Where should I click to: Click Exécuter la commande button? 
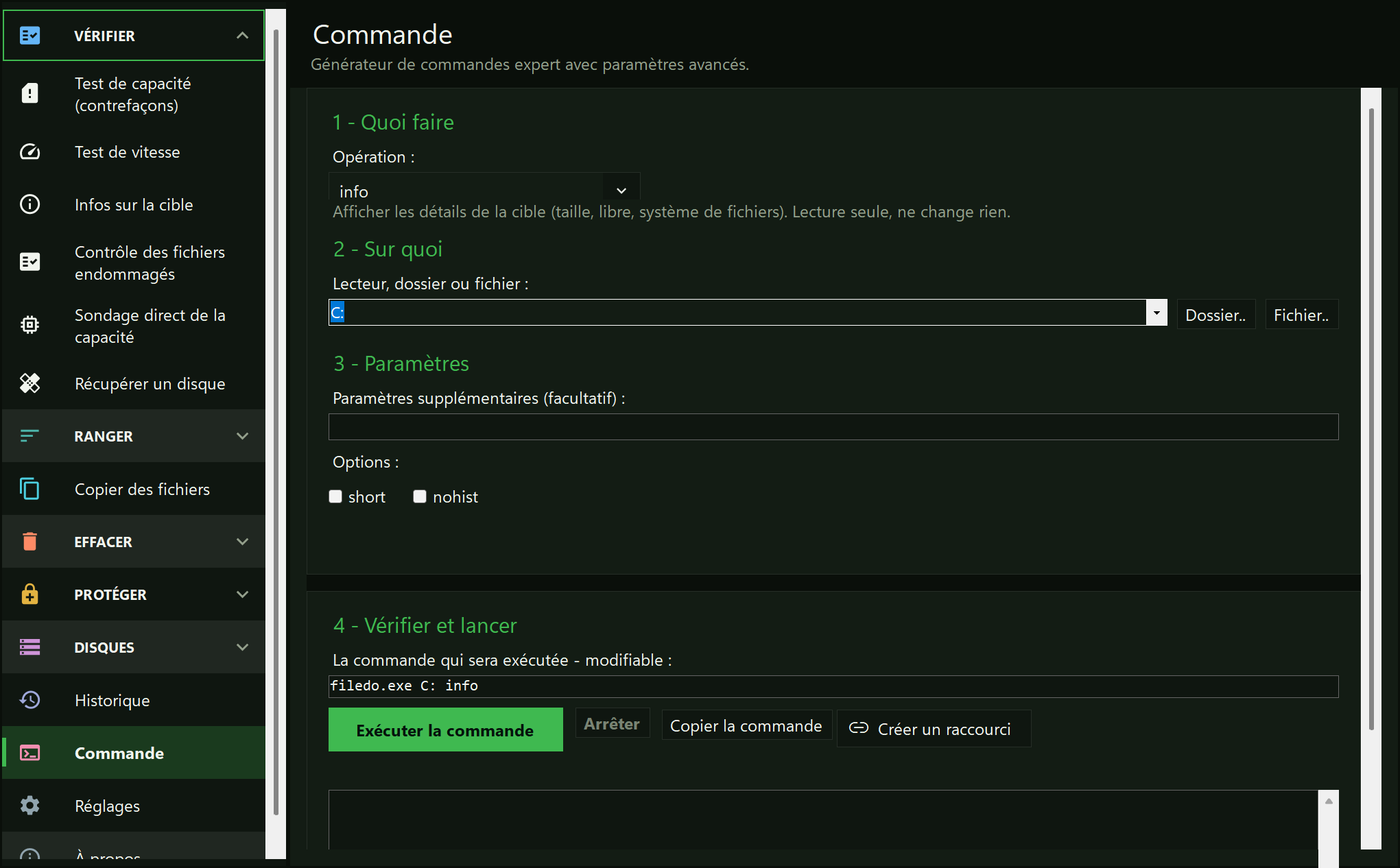446,730
